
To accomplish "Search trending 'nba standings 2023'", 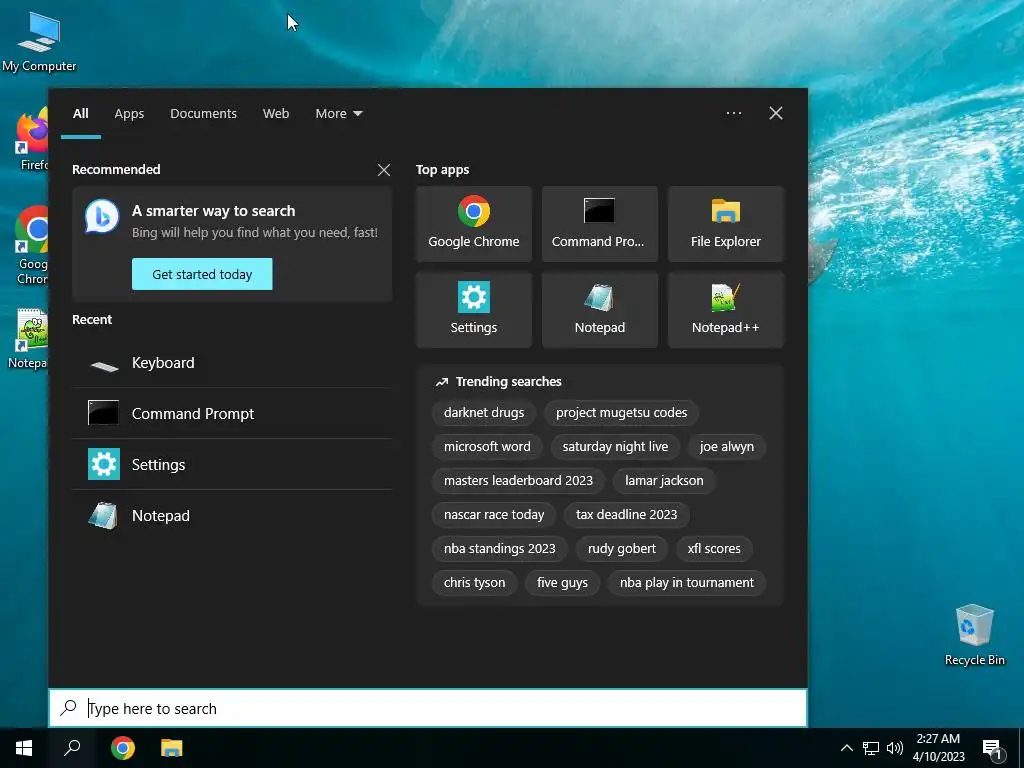I will click(500, 549).
